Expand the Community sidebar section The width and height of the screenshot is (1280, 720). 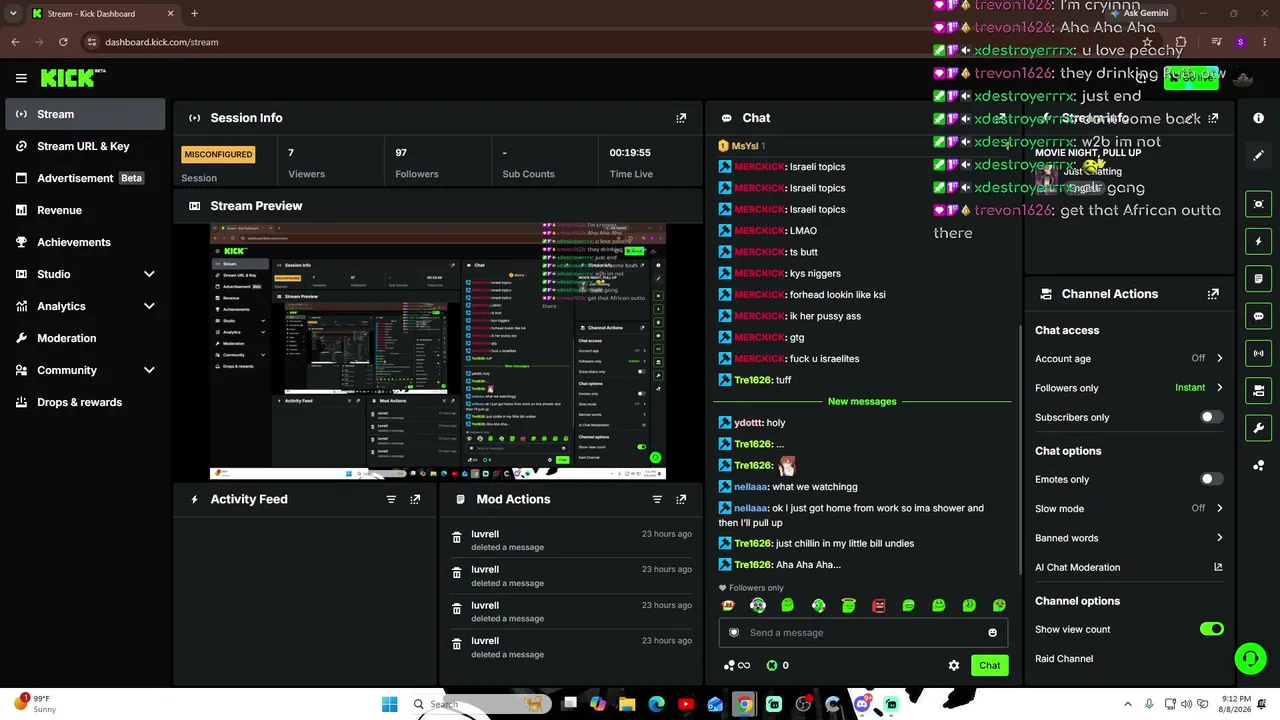click(x=149, y=370)
